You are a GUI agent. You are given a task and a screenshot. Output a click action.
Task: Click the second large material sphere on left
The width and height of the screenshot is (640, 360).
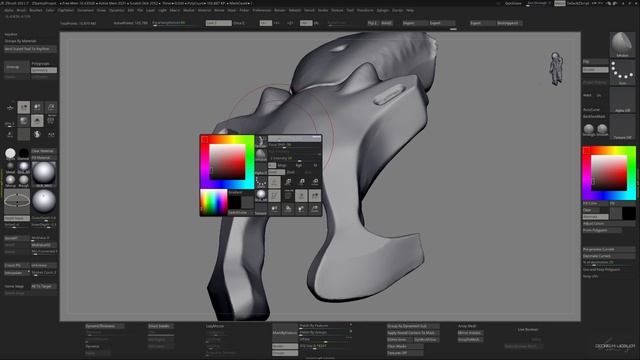(x=44, y=201)
